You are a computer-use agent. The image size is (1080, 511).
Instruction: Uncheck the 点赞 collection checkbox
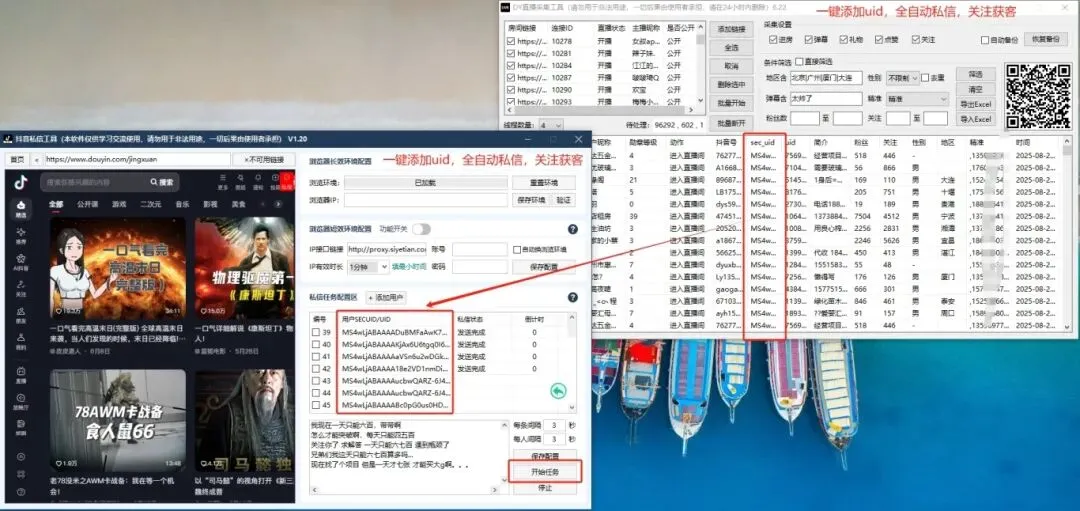(x=880, y=39)
